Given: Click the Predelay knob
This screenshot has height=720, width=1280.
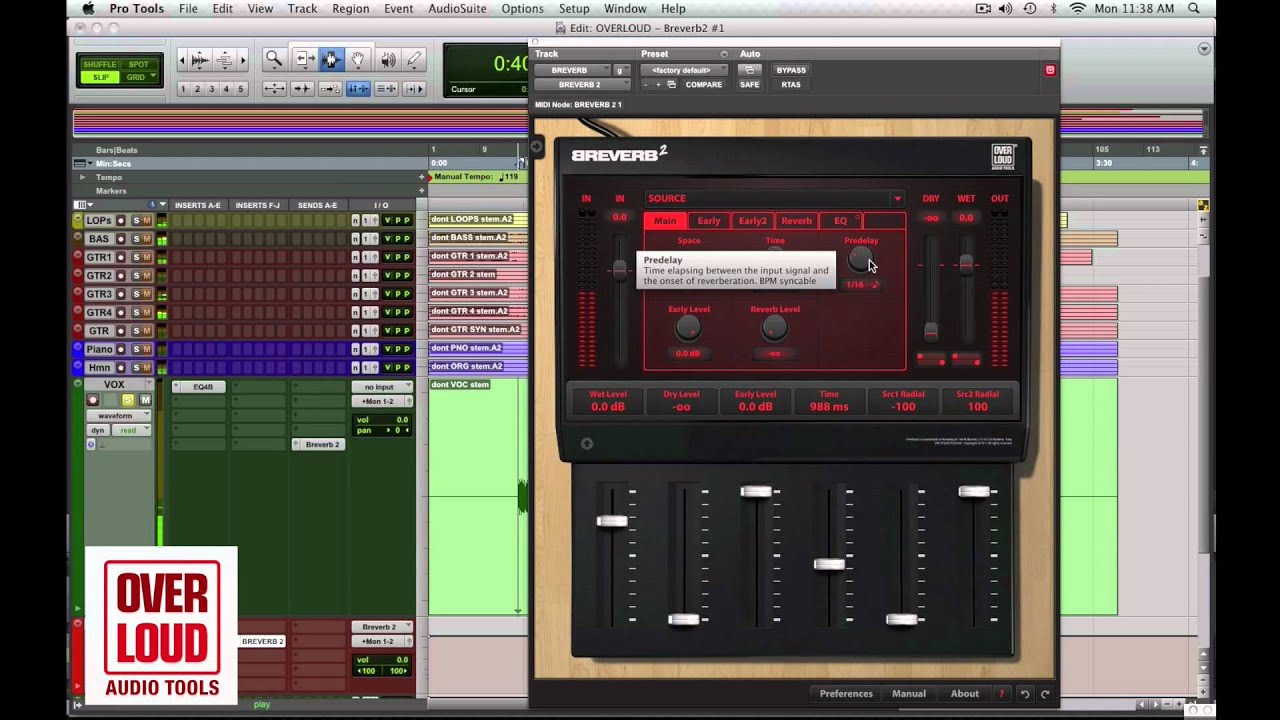Looking at the screenshot, I should click(x=860, y=260).
